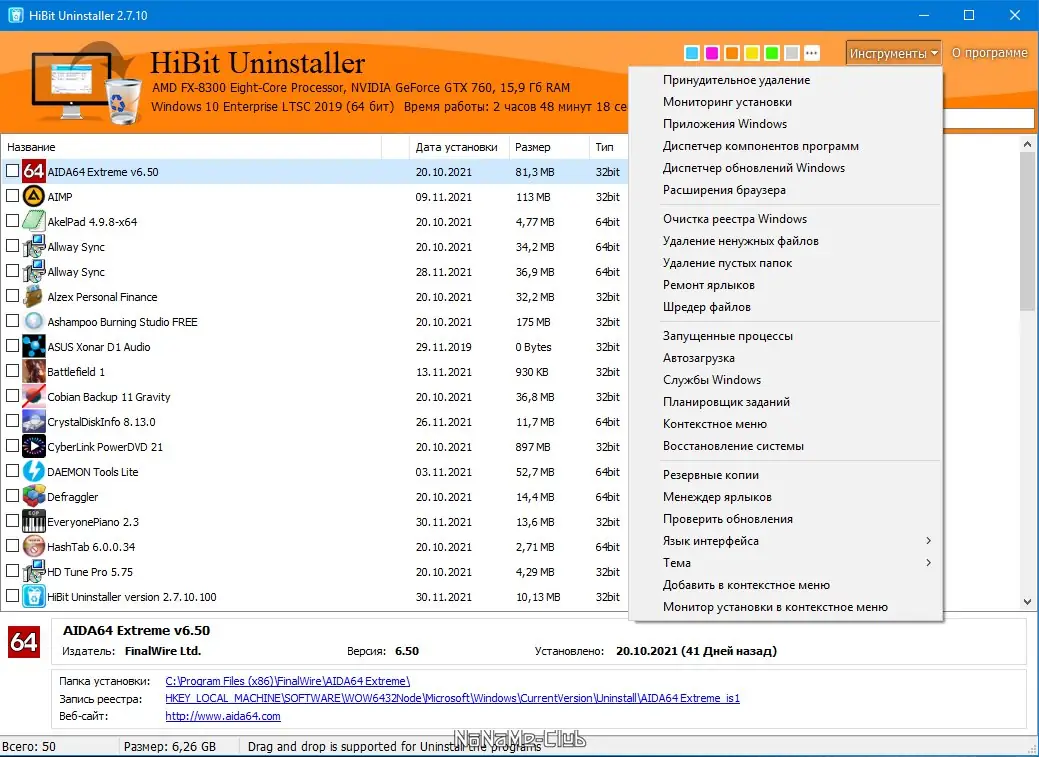Click the Cobian Backup 11 Gravity icon
This screenshot has width=1039, height=757.
point(33,396)
